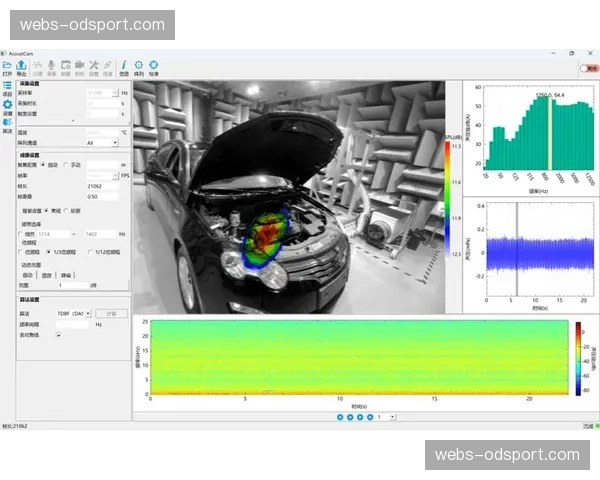This screenshot has height=480, width=600.
Task: Click the array gear icon in toolbar
Action: coord(139,65)
